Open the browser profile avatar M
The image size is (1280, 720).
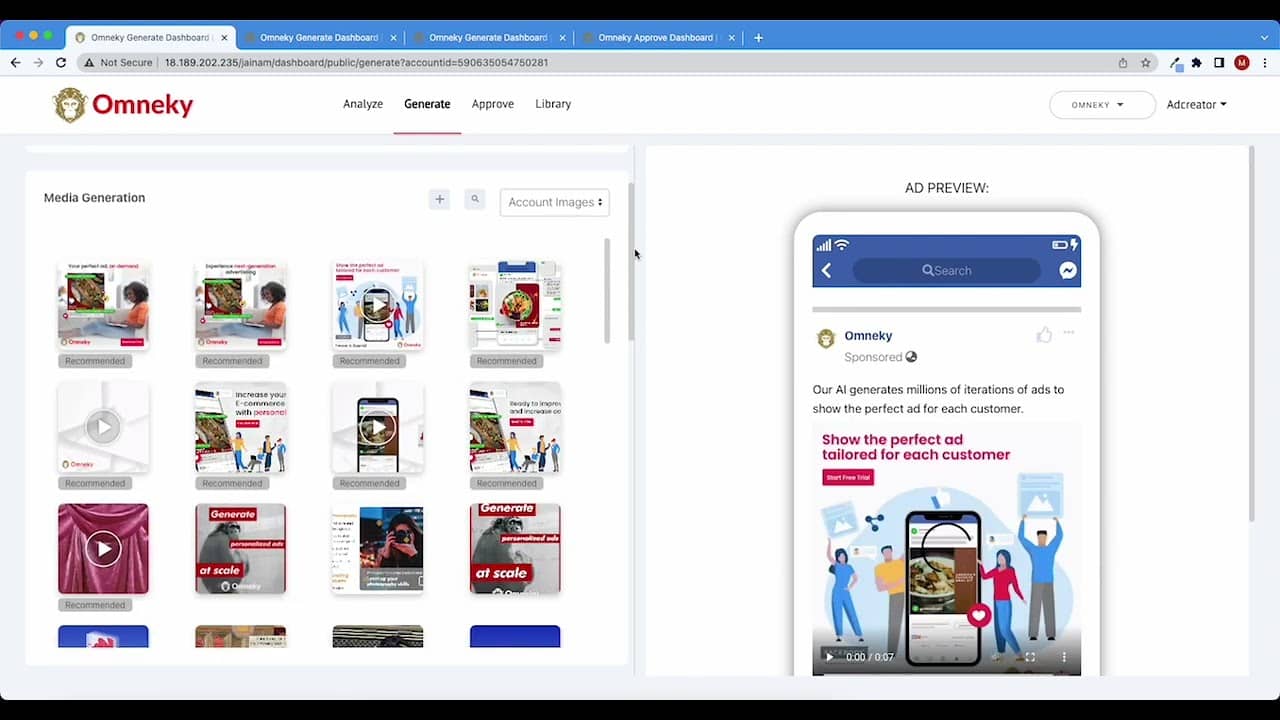[1242, 62]
